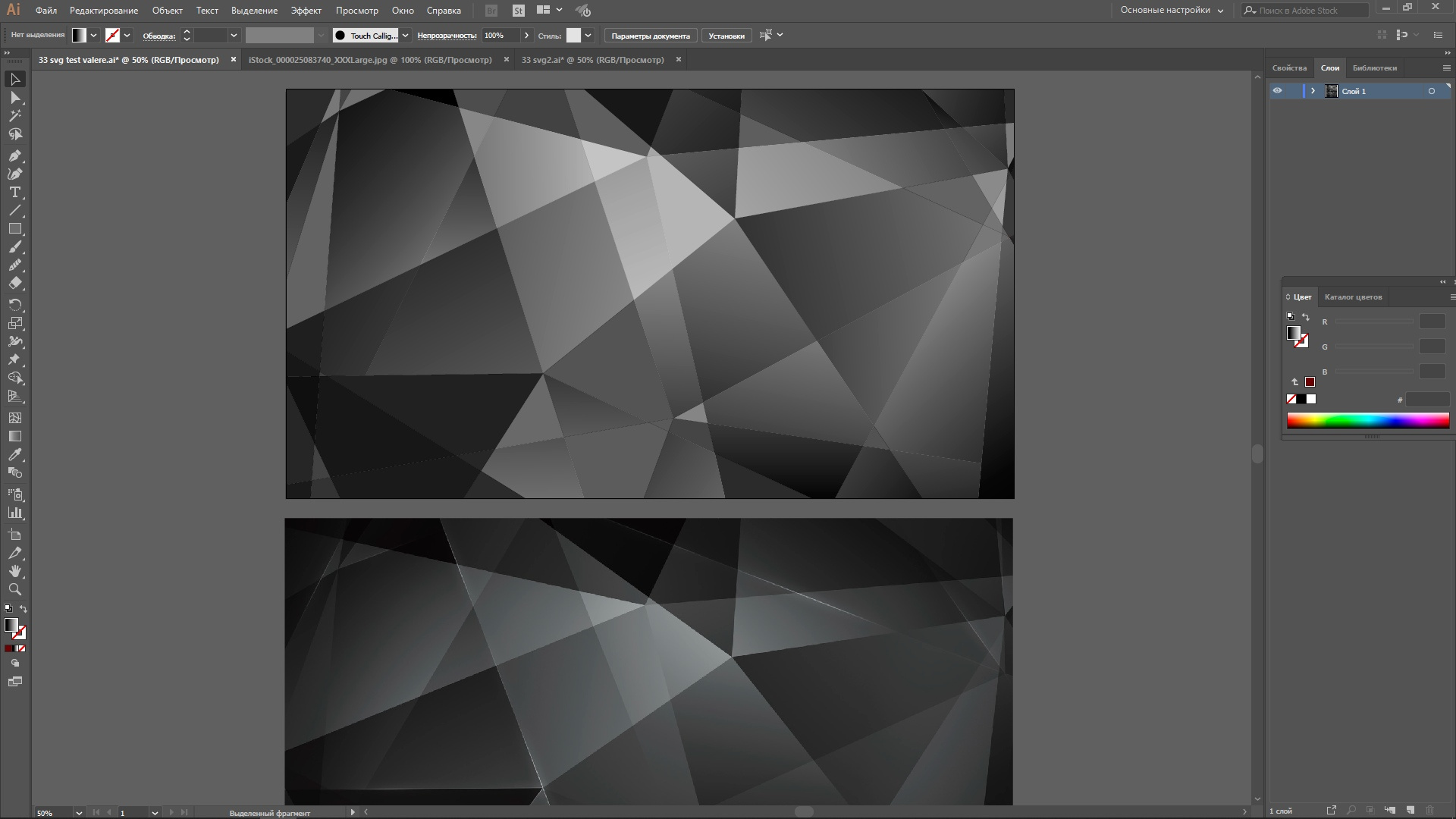Select the Rectangle tool
Screen dimensions: 1456x819
[15, 228]
